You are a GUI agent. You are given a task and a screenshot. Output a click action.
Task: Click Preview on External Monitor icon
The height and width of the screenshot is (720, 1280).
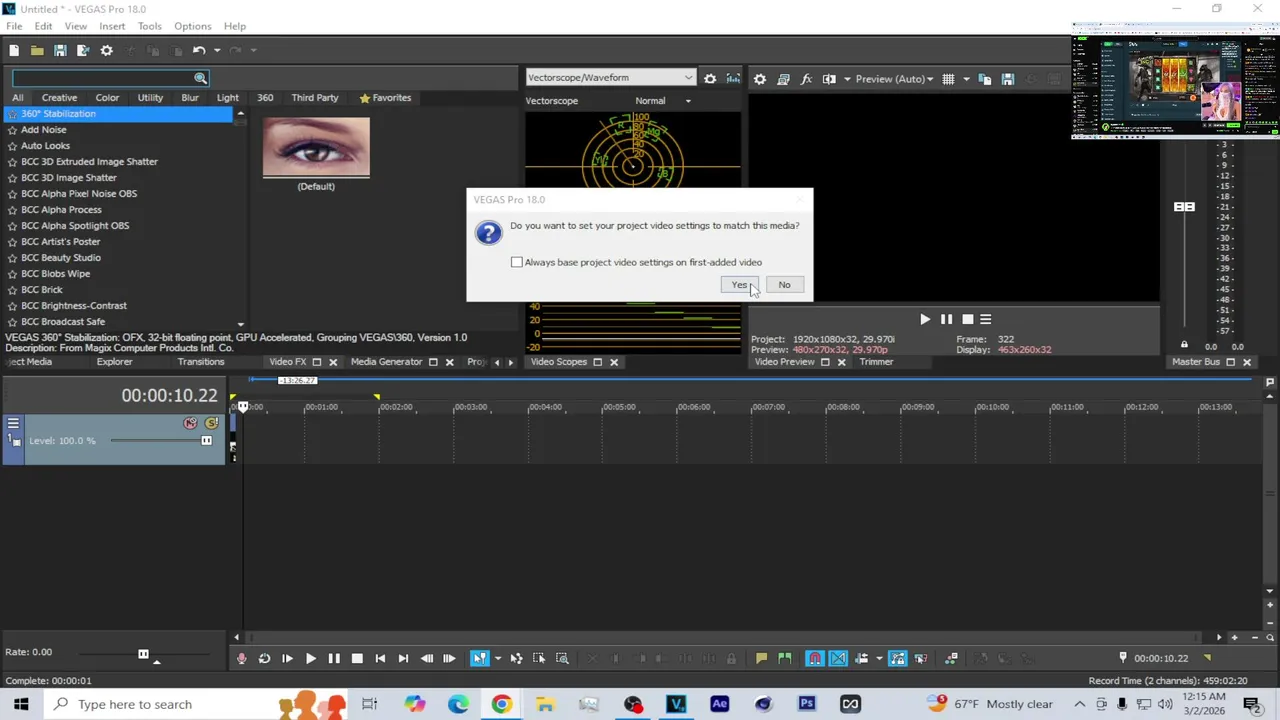click(x=783, y=79)
